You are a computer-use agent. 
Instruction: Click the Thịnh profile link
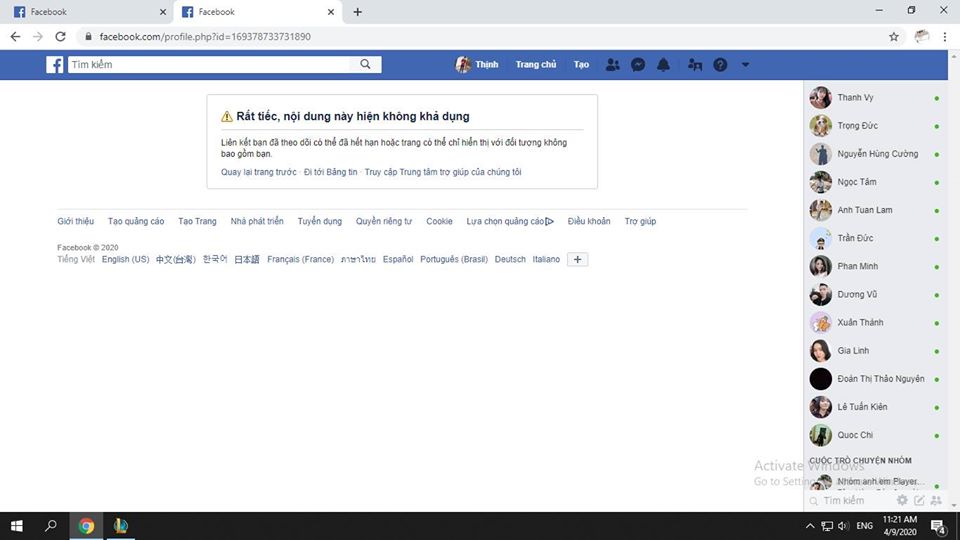coord(477,64)
